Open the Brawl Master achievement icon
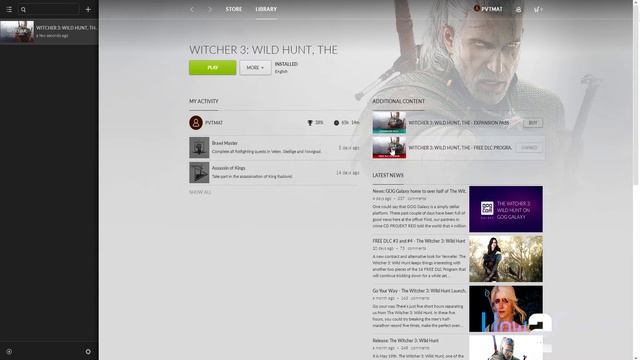This screenshot has height=360, width=640. [x=199, y=147]
